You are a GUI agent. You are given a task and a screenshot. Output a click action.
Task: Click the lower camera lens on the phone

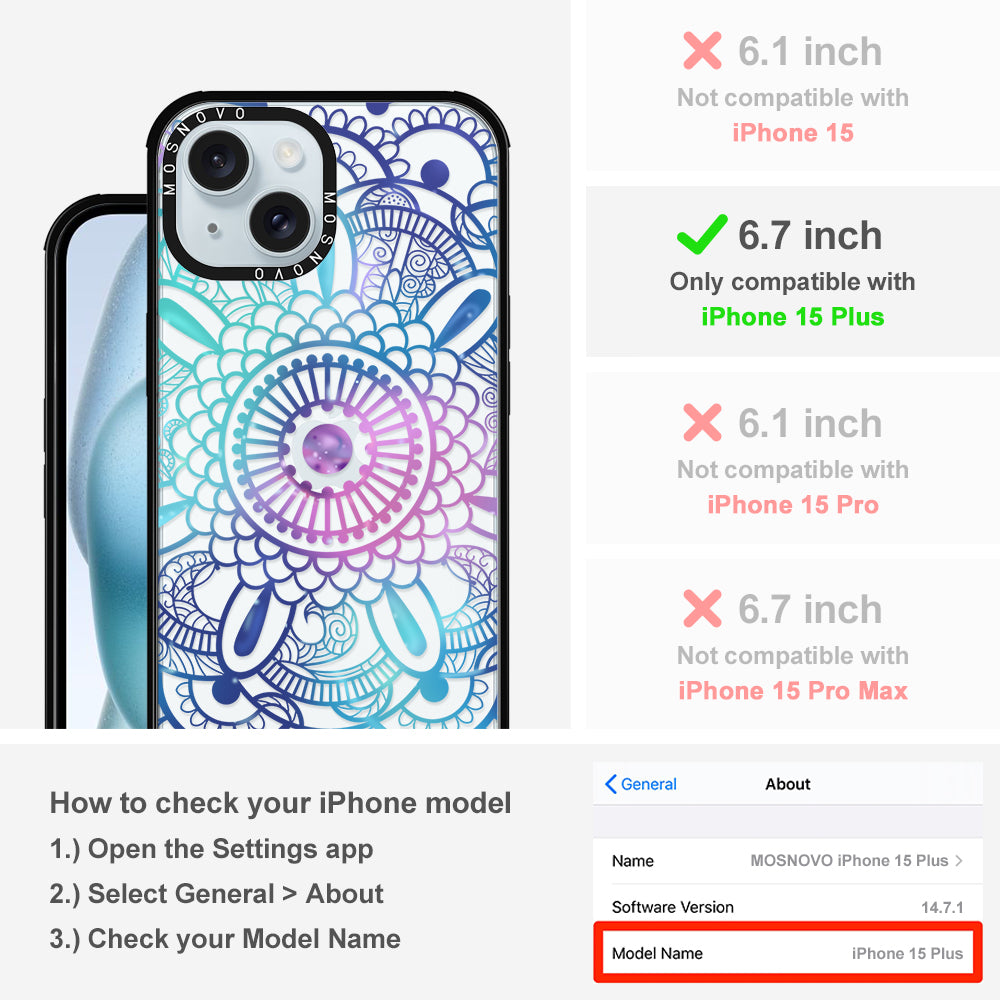[x=279, y=222]
